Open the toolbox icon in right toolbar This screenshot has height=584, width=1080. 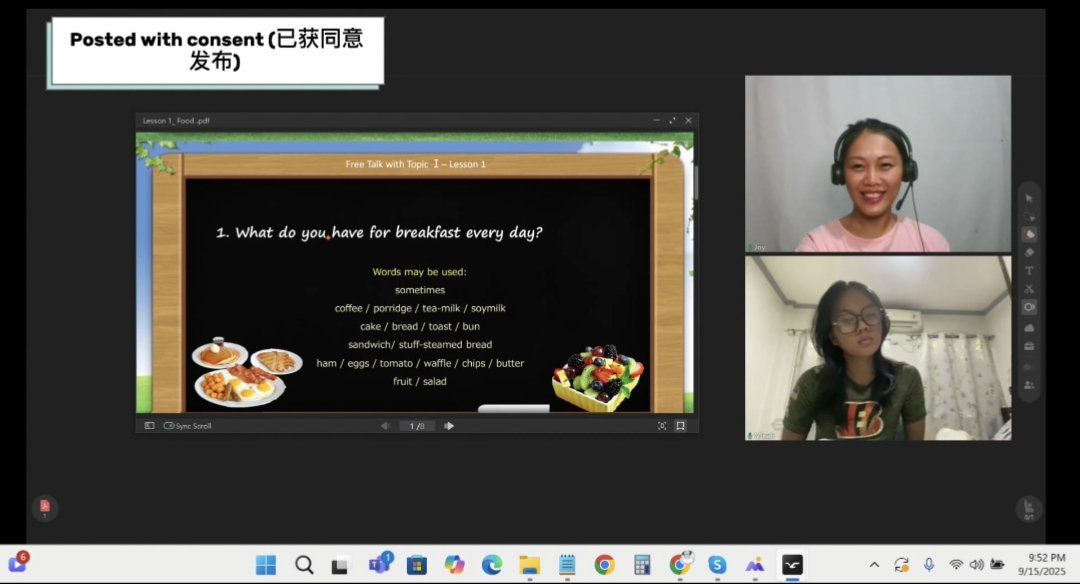point(1029,346)
